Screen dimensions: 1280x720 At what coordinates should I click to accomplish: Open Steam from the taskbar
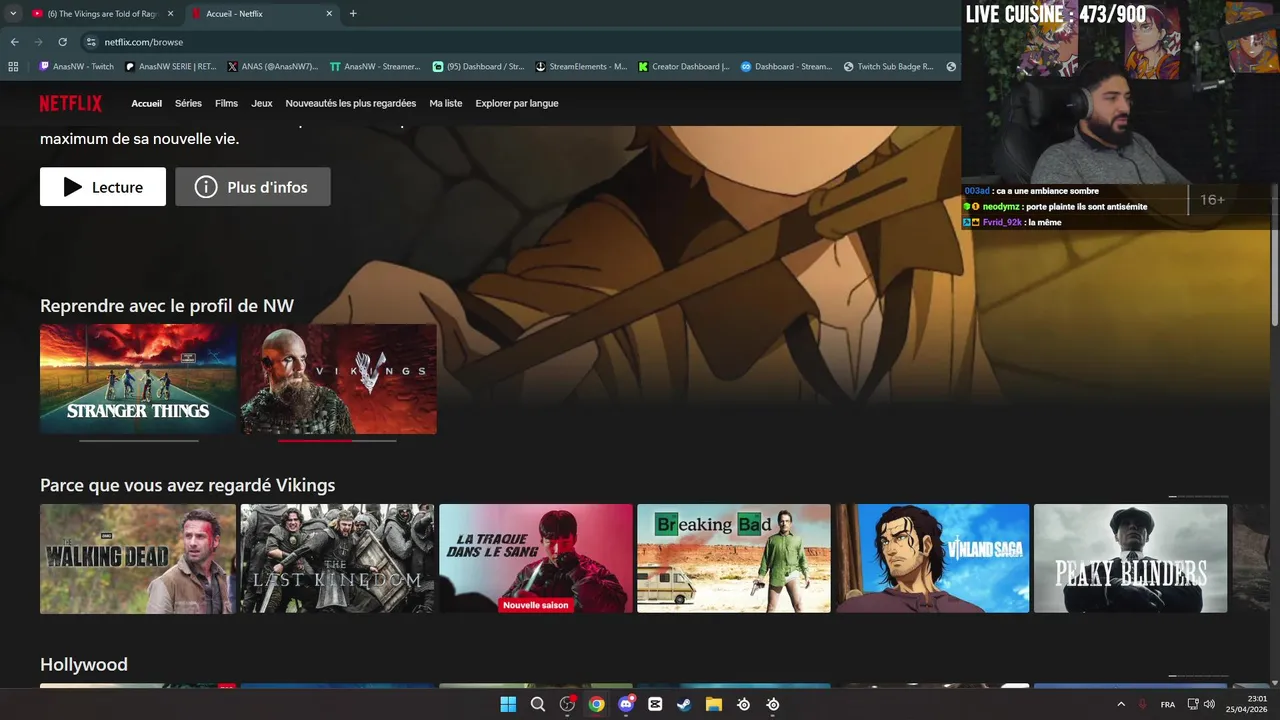click(x=684, y=704)
